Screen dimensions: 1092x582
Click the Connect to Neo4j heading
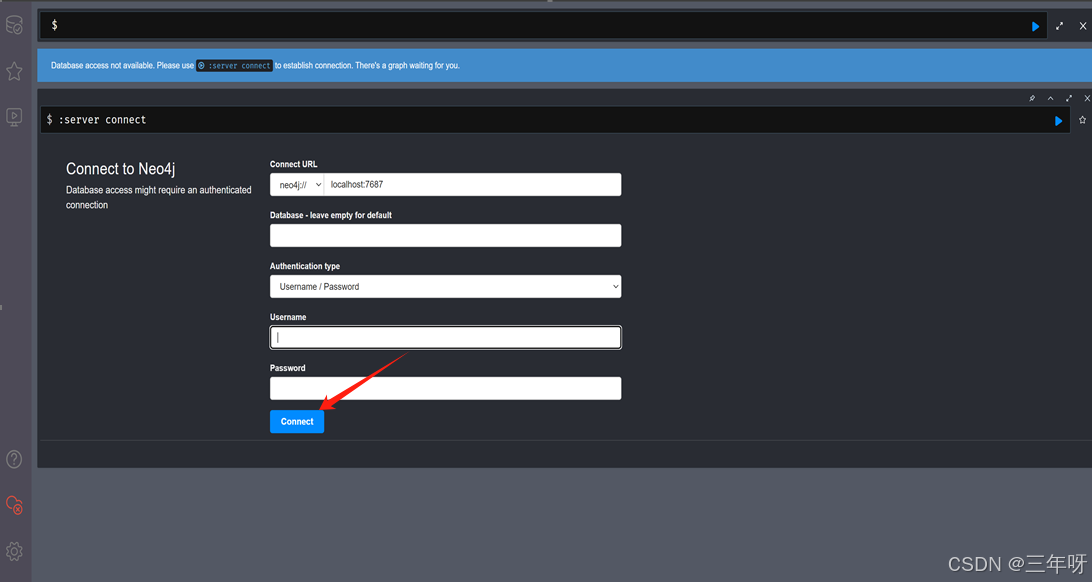(120, 169)
